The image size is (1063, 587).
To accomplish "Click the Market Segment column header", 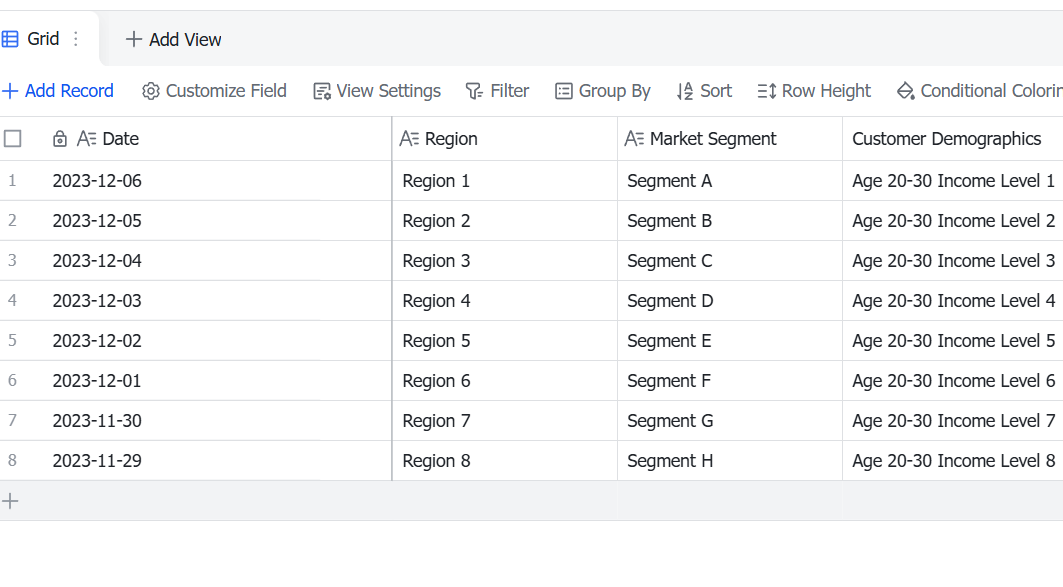I will pos(729,139).
